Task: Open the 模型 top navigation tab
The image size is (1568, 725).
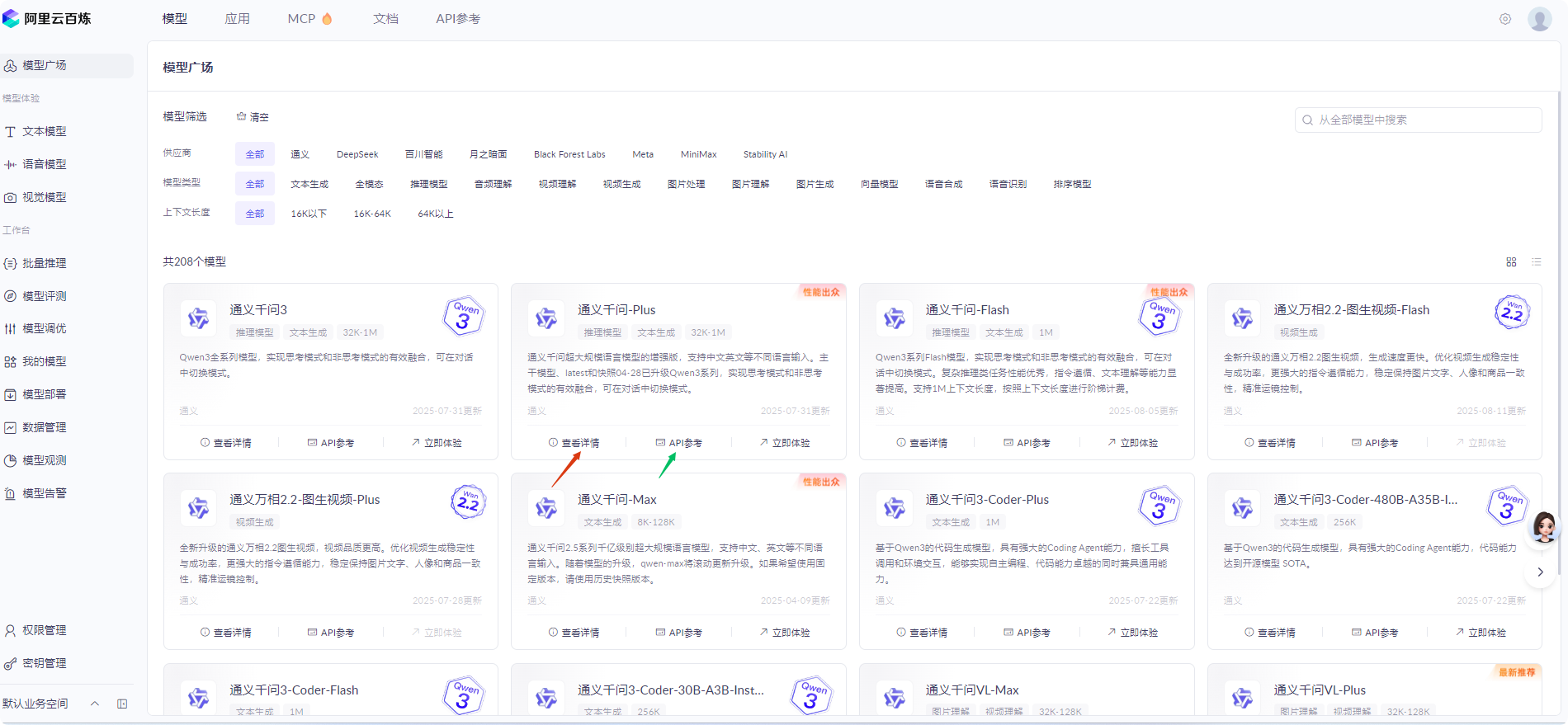Action: 174,19
